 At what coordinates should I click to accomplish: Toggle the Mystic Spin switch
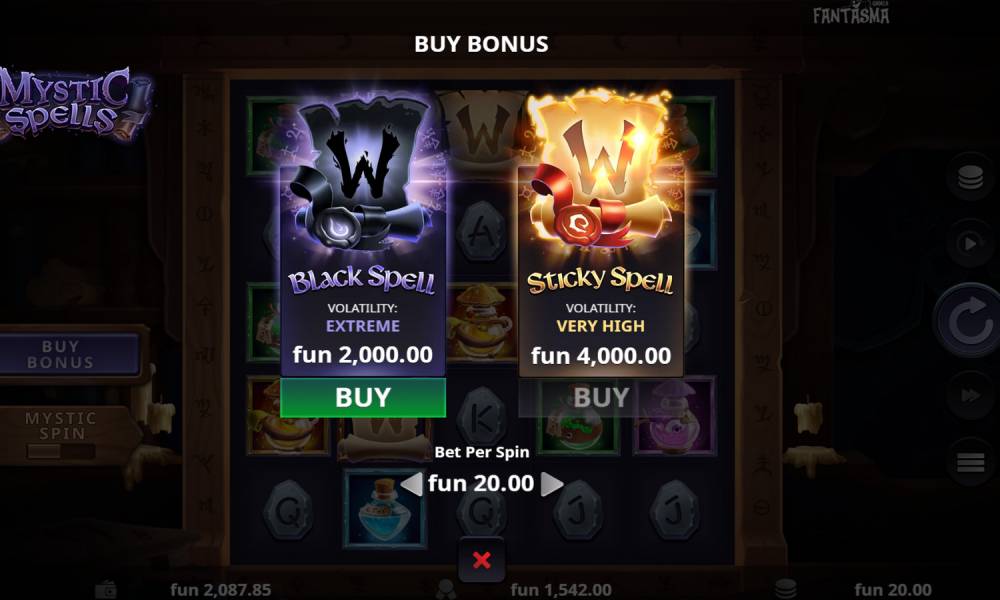click(x=61, y=451)
